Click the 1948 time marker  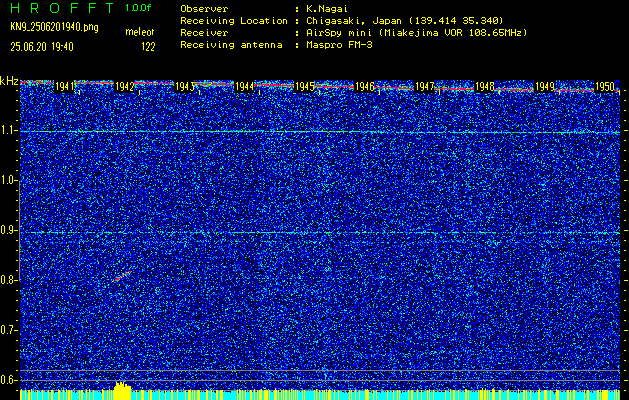[x=485, y=86]
